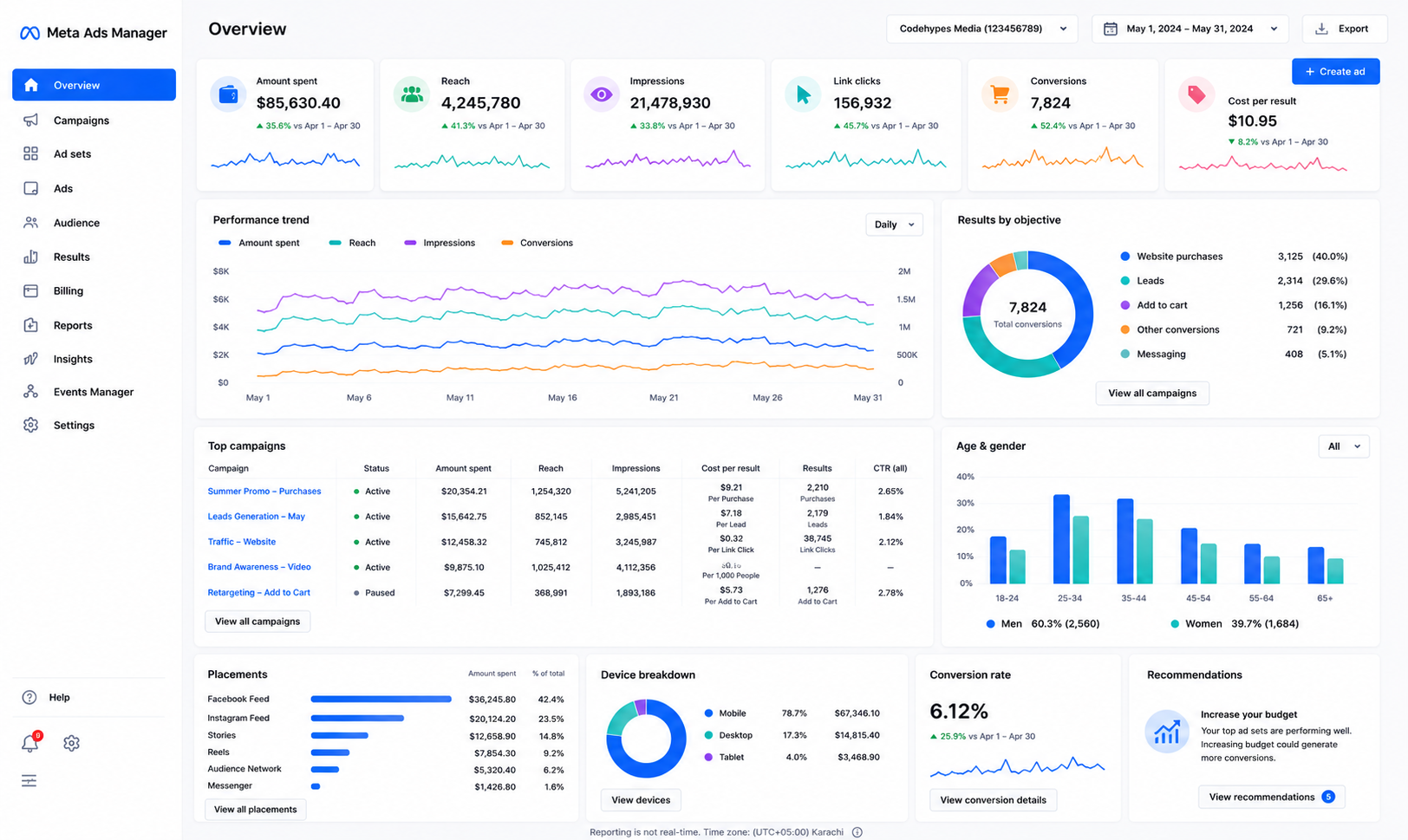The height and width of the screenshot is (840, 1408).
Task: Click the Meta logo icon
Action: [29, 33]
